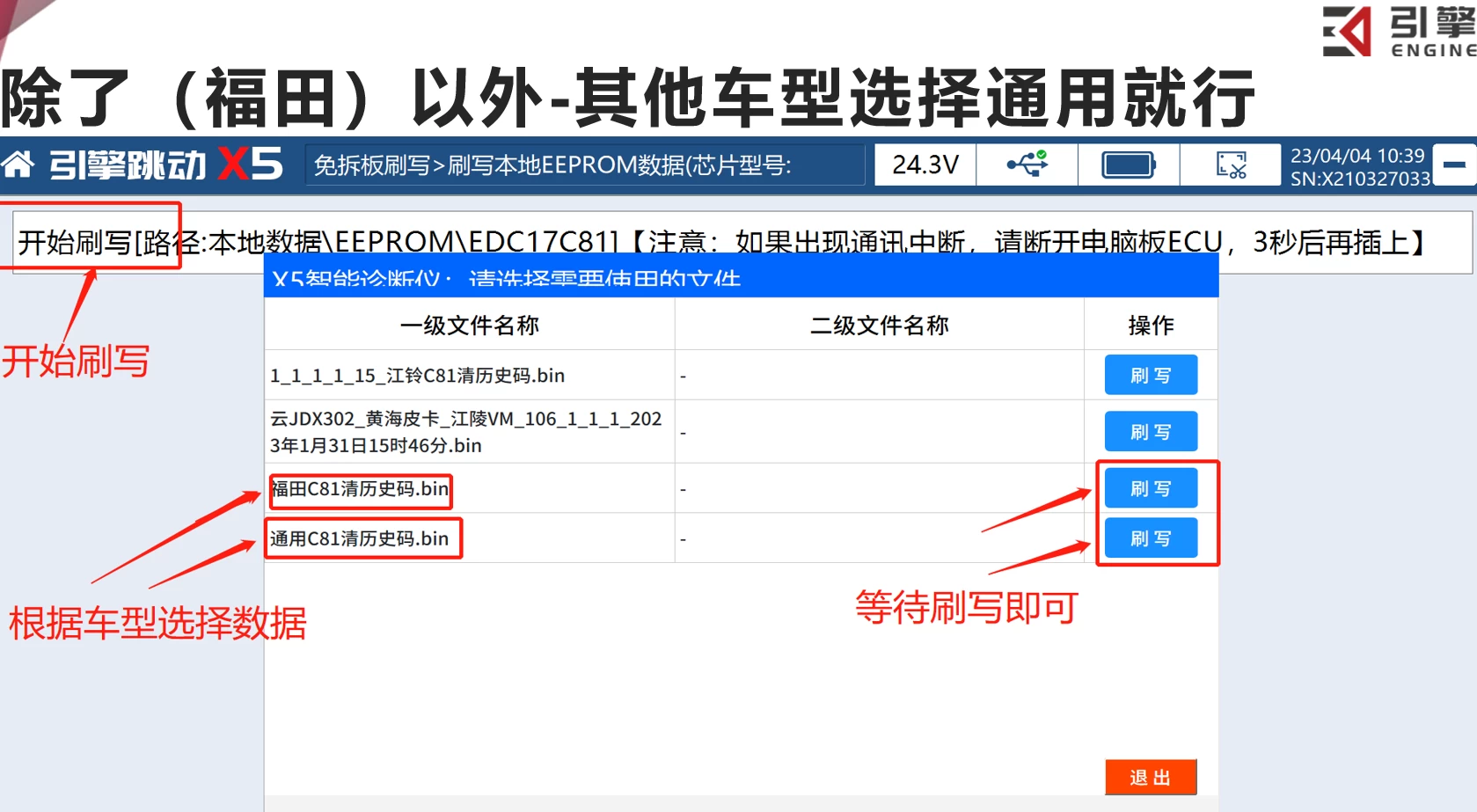Check the USB connection status icon

tap(1026, 164)
